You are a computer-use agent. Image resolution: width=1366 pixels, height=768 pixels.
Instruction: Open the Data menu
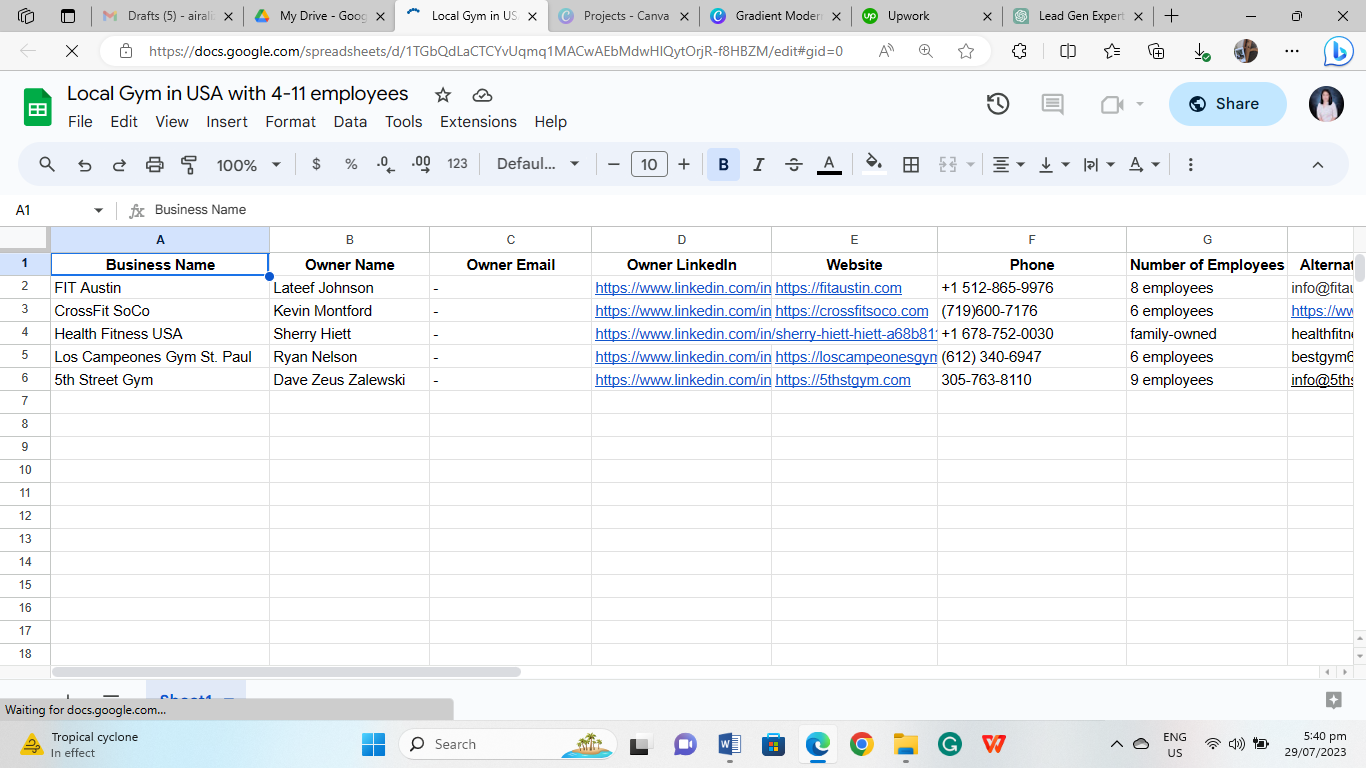click(x=350, y=122)
